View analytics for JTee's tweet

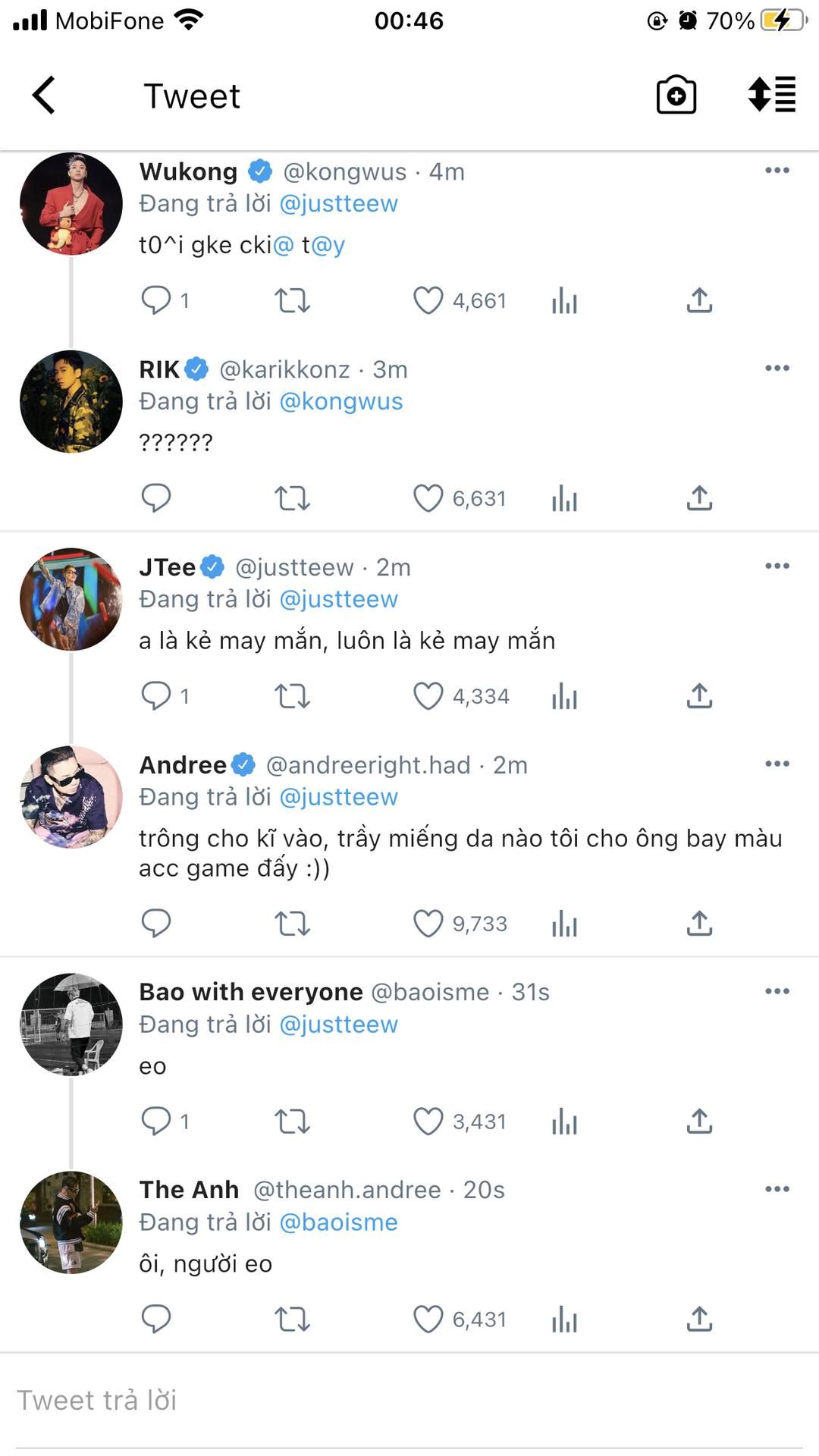[564, 696]
